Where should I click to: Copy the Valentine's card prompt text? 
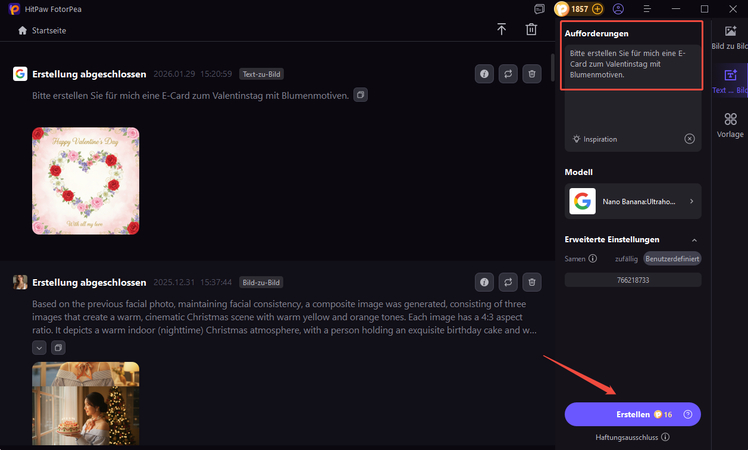pyautogui.click(x=361, y=95)
